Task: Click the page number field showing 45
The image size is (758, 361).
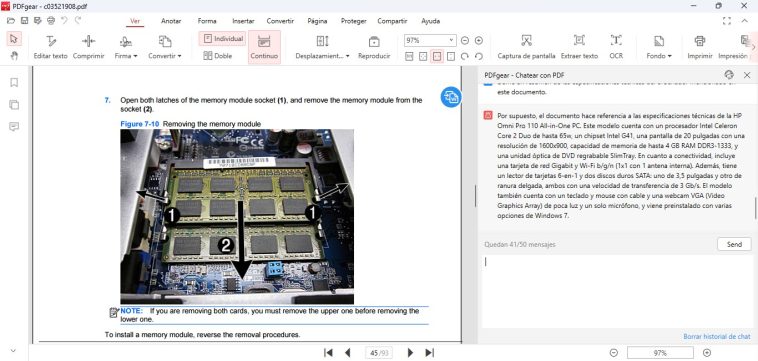Action: coord(379,353)
